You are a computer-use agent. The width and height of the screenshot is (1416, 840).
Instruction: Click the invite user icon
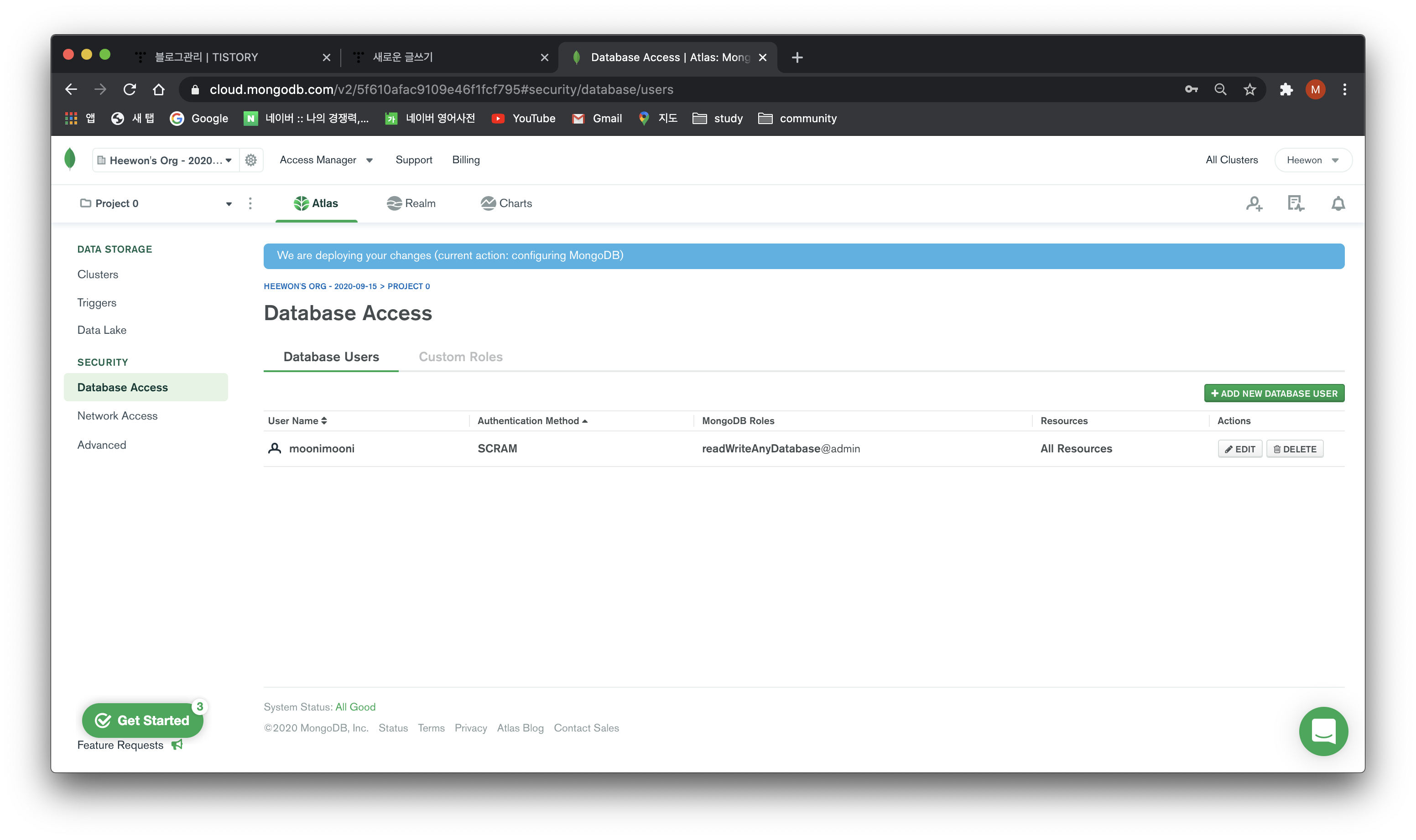pyautogui.click(x=1254, y=204)
